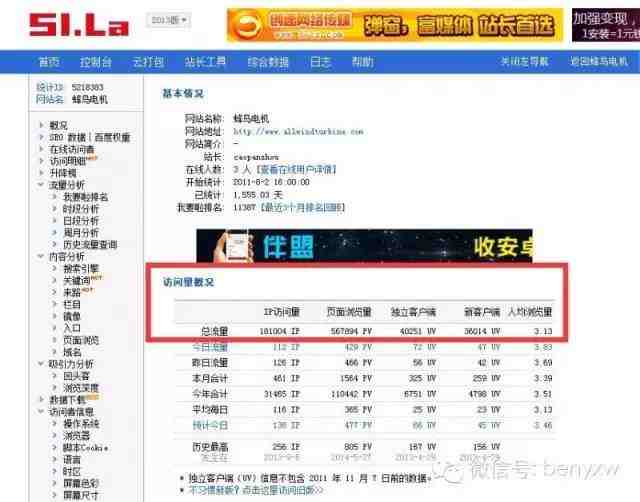
Task: Open 访问明细 in the sidebar
Action: [68, 161]
